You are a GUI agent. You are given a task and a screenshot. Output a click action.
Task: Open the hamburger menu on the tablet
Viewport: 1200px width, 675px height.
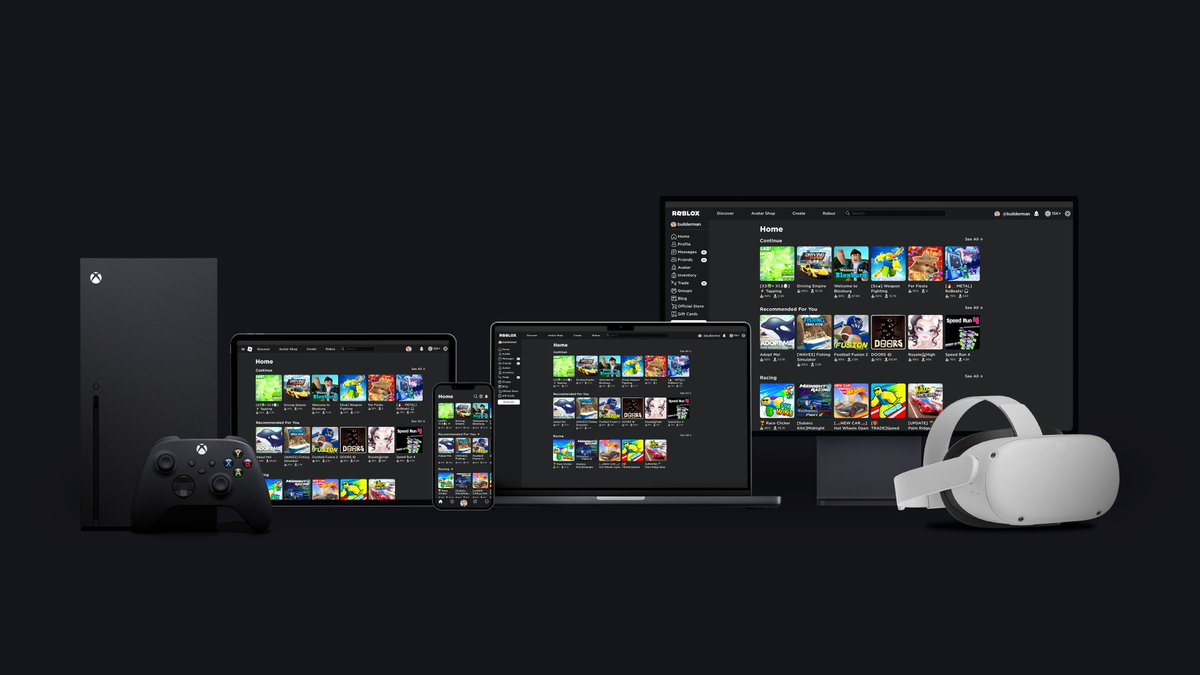tap(243, 349)
